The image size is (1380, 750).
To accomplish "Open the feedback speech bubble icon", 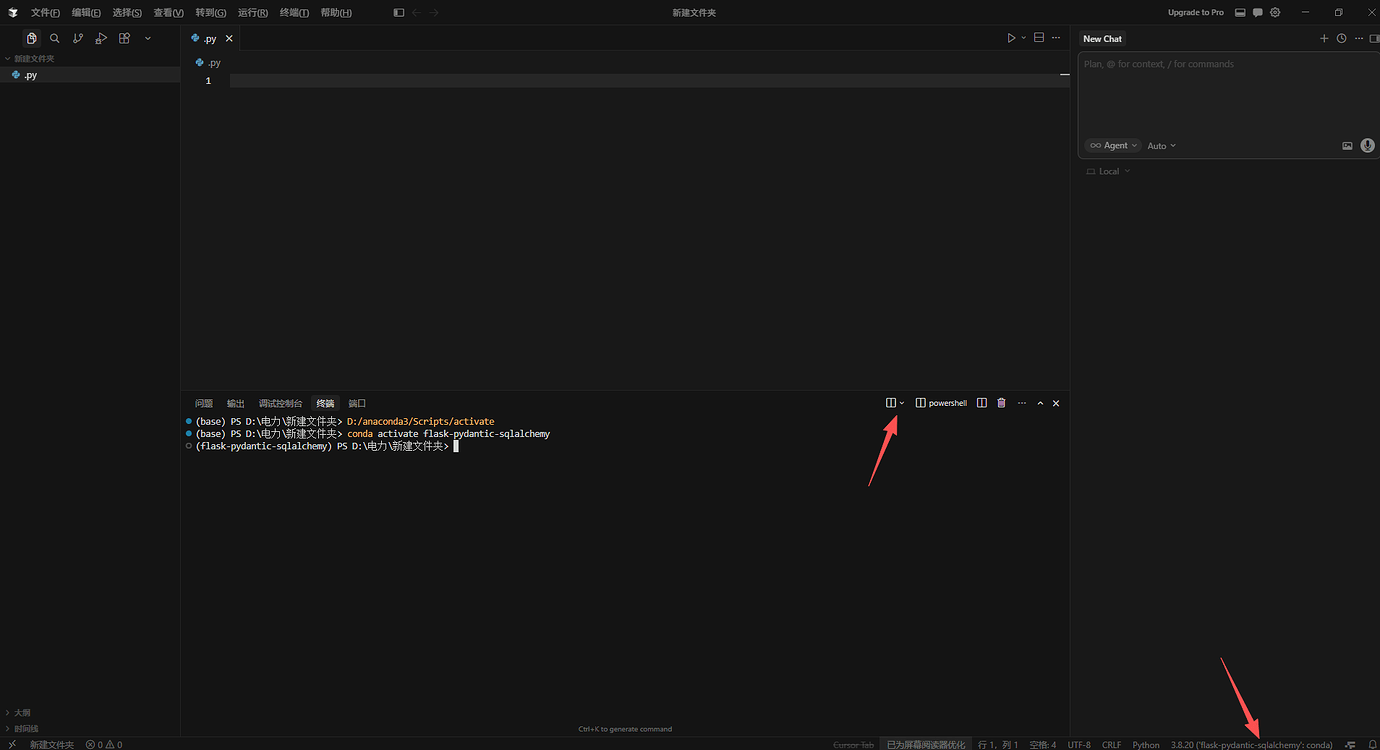I will pyautogui.click(x=1258, y=12).
